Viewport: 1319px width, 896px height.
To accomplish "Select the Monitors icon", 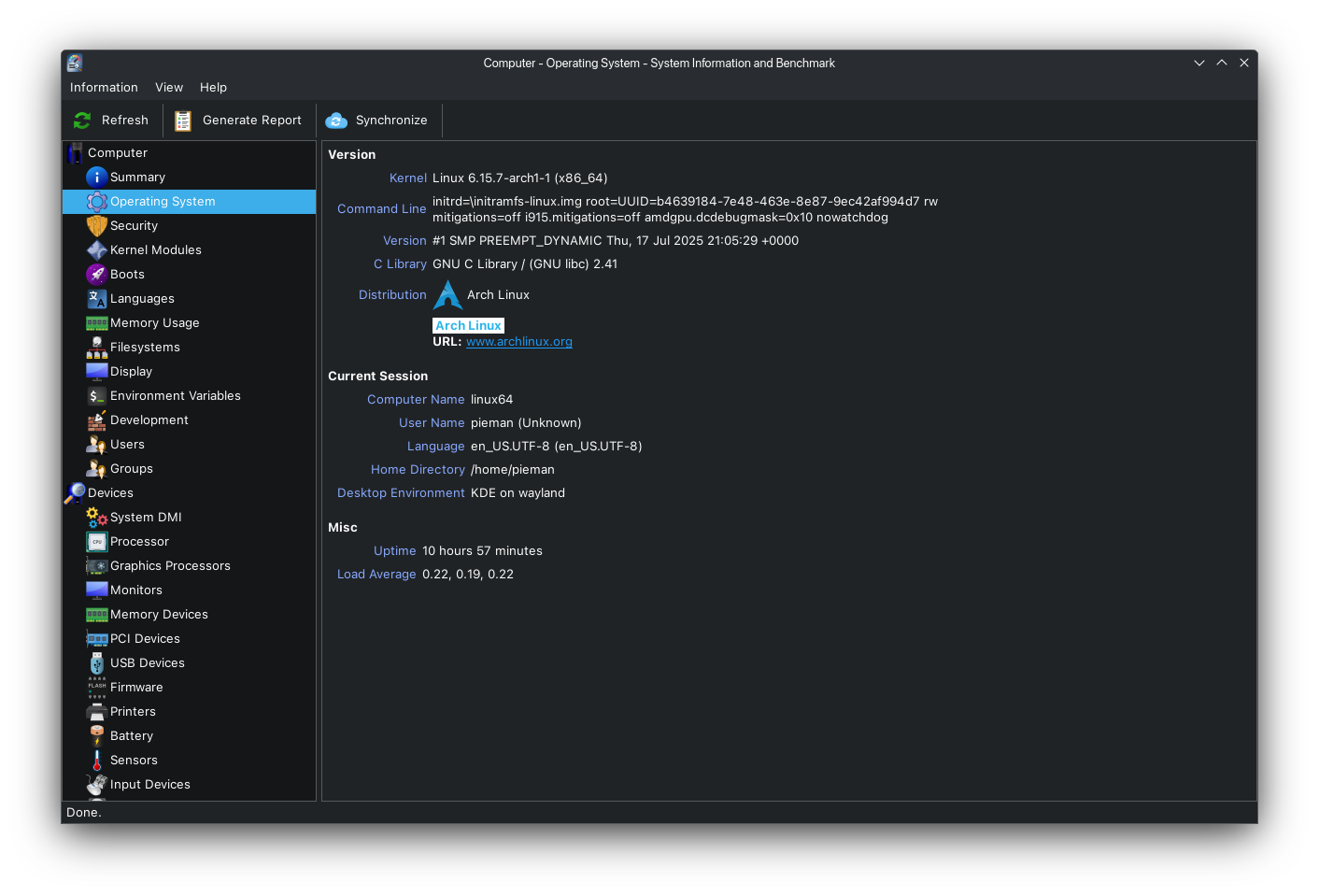I will tap(96, 590).
